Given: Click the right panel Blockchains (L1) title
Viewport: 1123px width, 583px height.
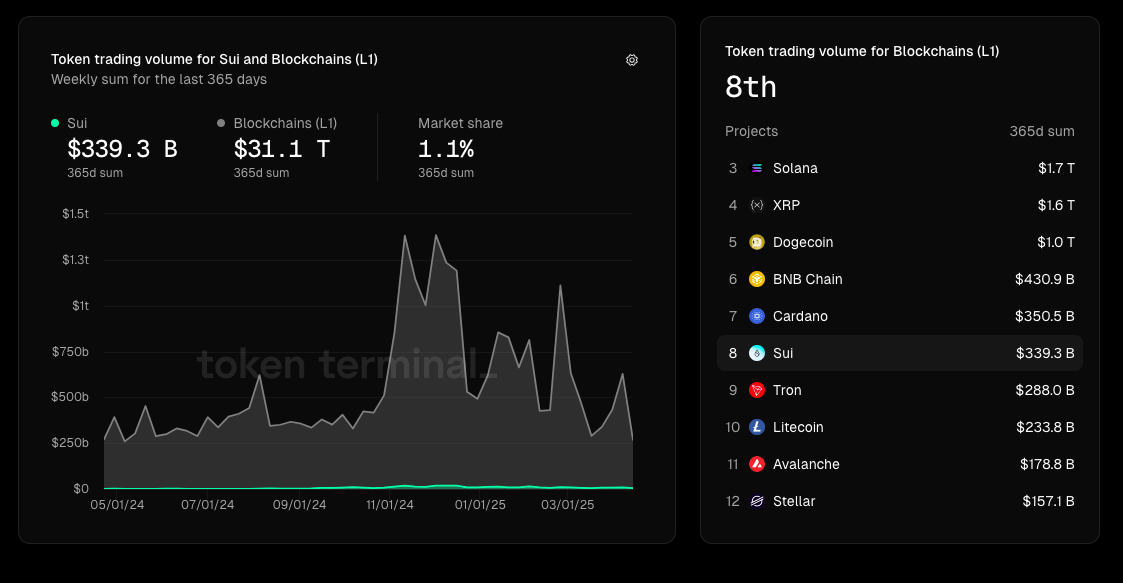Looking at the screenshot, I should point(862,52).
